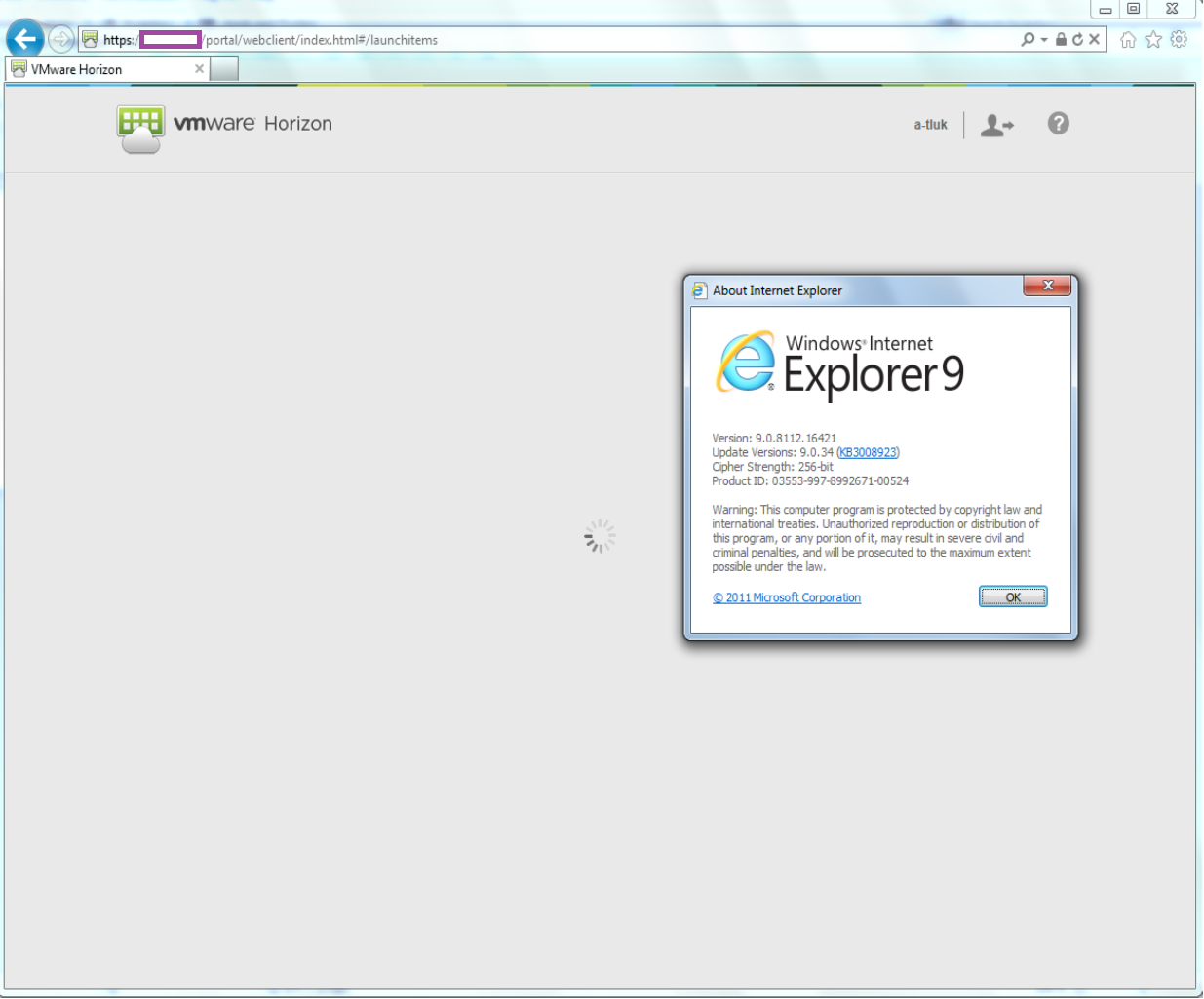
Task: Close the About Internet Explorer dialog
Action: (x=1047, y=286)
